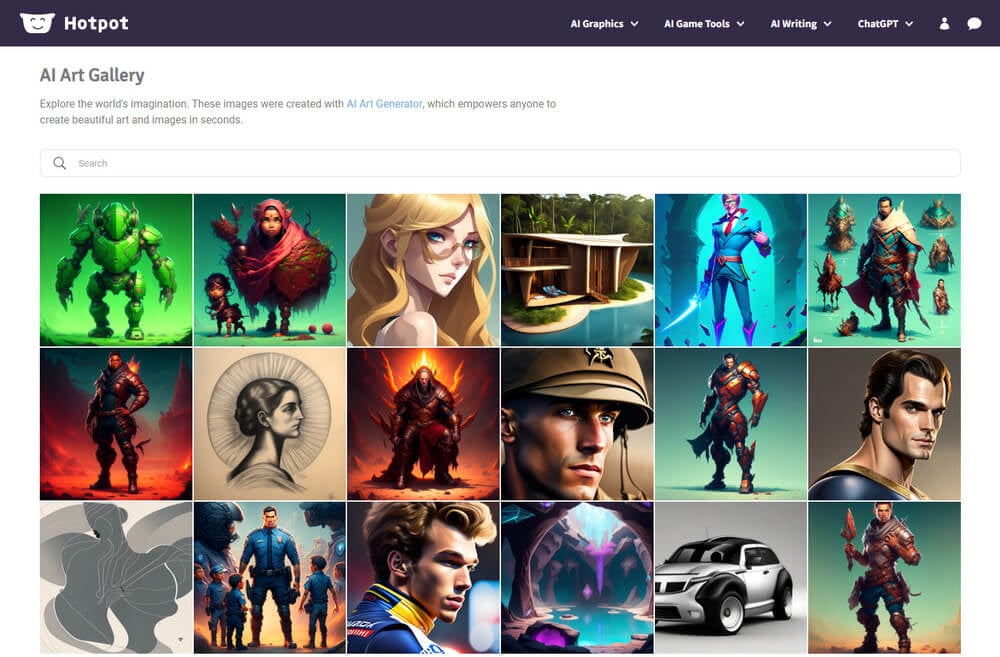1000x657 pixels.
Task: Open the fiery demon warrior image
Action: pos(423,424)
